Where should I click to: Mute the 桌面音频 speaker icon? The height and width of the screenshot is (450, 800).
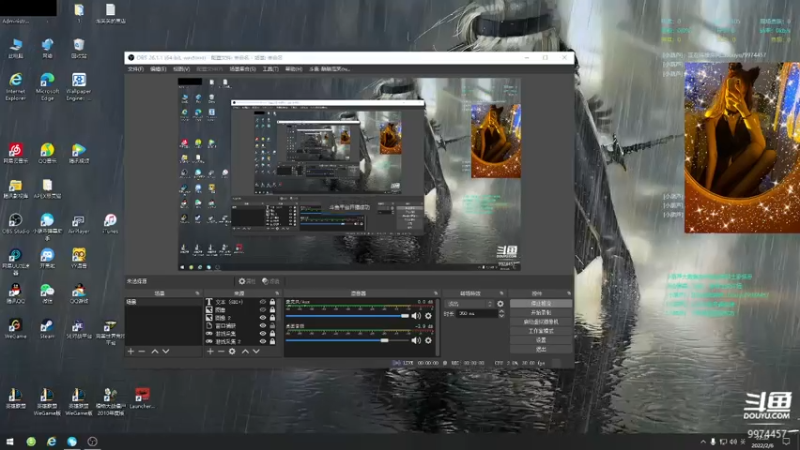(416, 340)
